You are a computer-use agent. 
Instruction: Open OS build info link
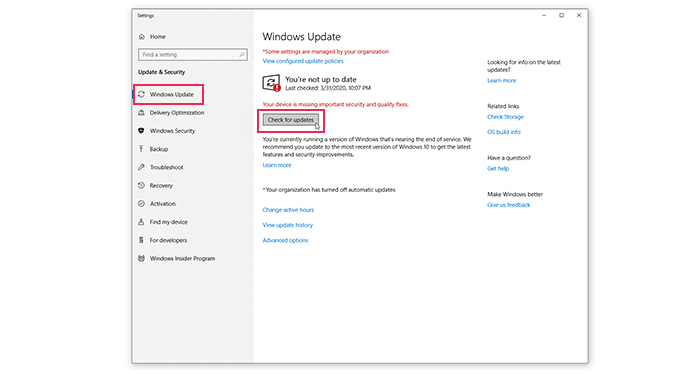pos(504,132)
